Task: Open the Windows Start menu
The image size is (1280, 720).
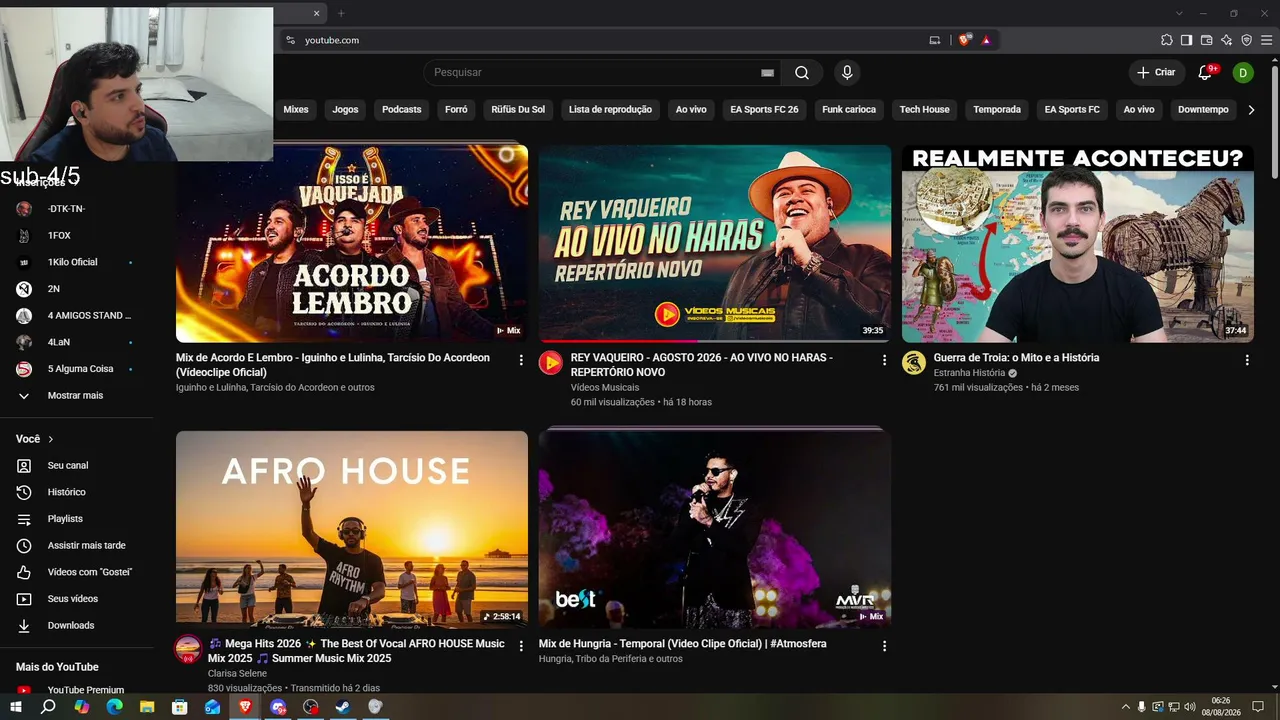Action: [x=16, y=707]
